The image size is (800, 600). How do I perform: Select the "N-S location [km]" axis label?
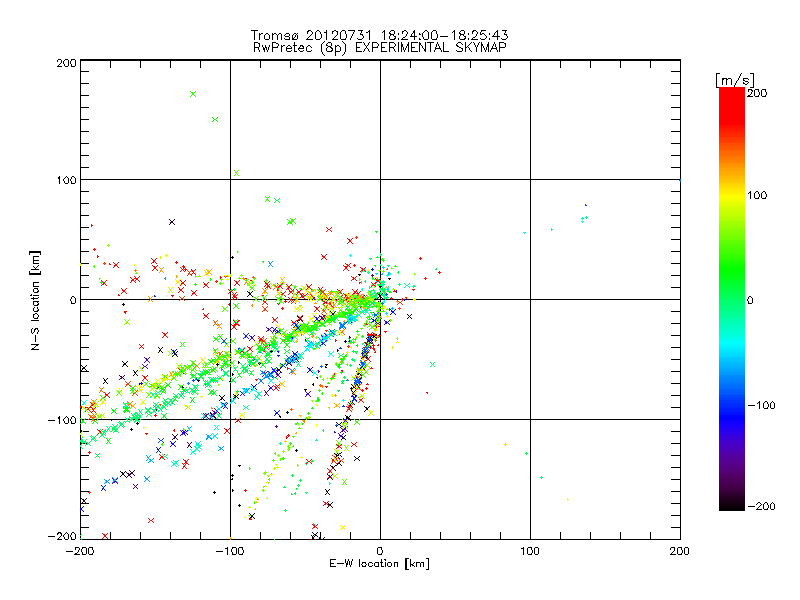click(35, 300)
